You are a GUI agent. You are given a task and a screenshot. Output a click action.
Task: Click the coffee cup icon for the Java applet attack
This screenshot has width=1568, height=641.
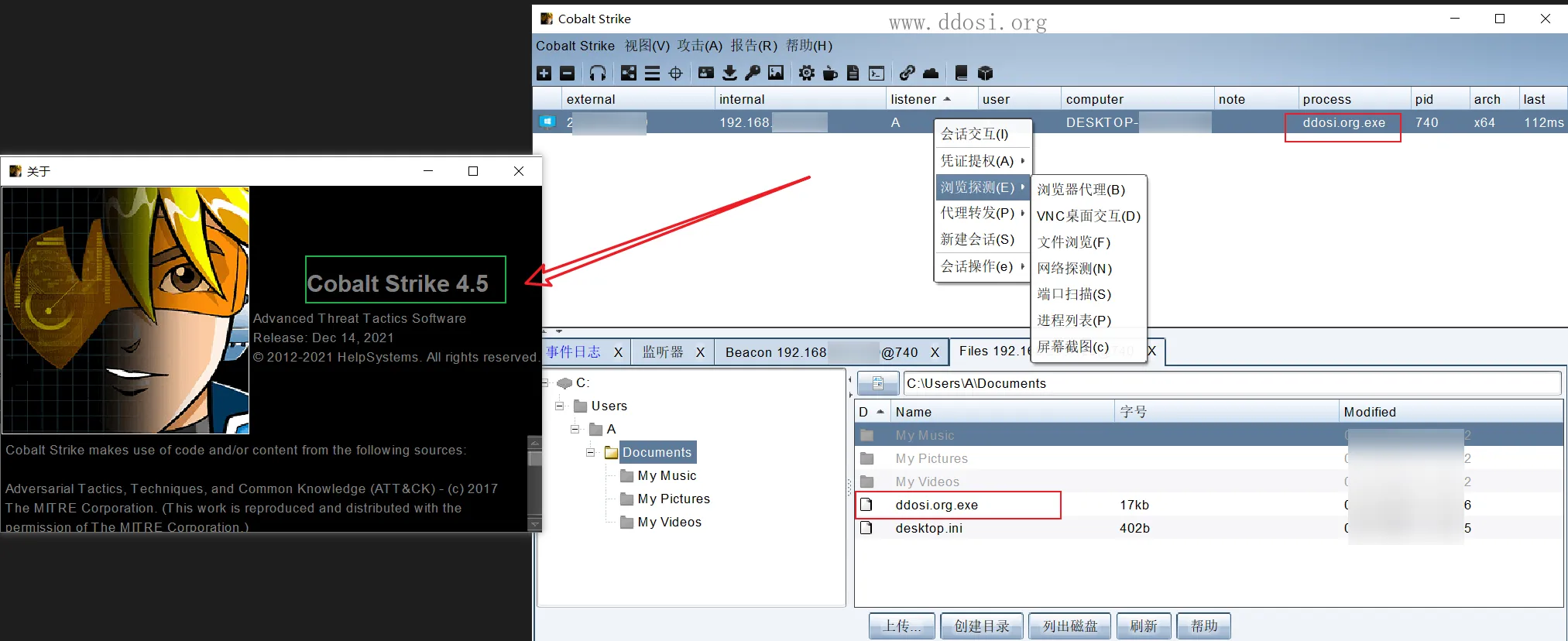(x=830, y=73)
